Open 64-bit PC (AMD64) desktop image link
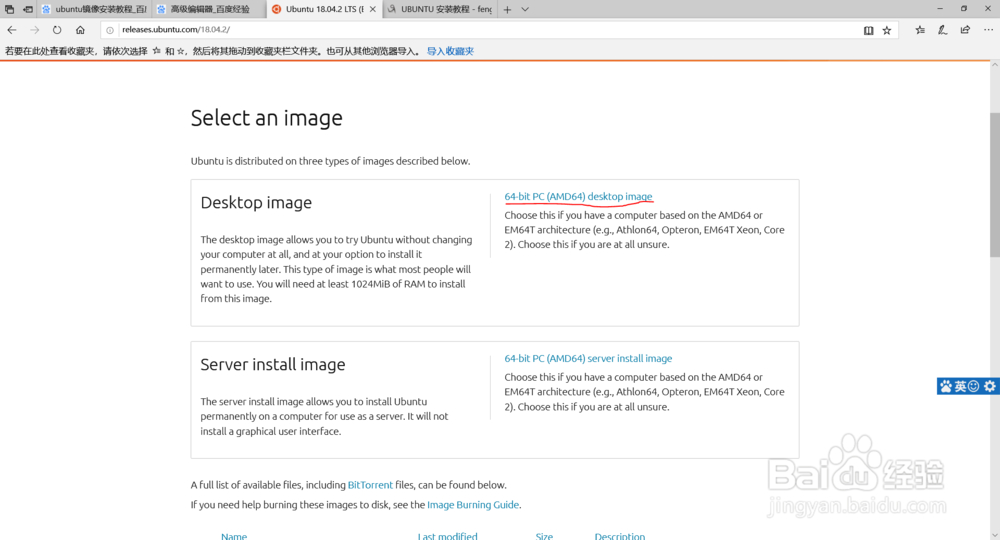Viewport: 1000px width, 540px height. (x=578, y=196)
